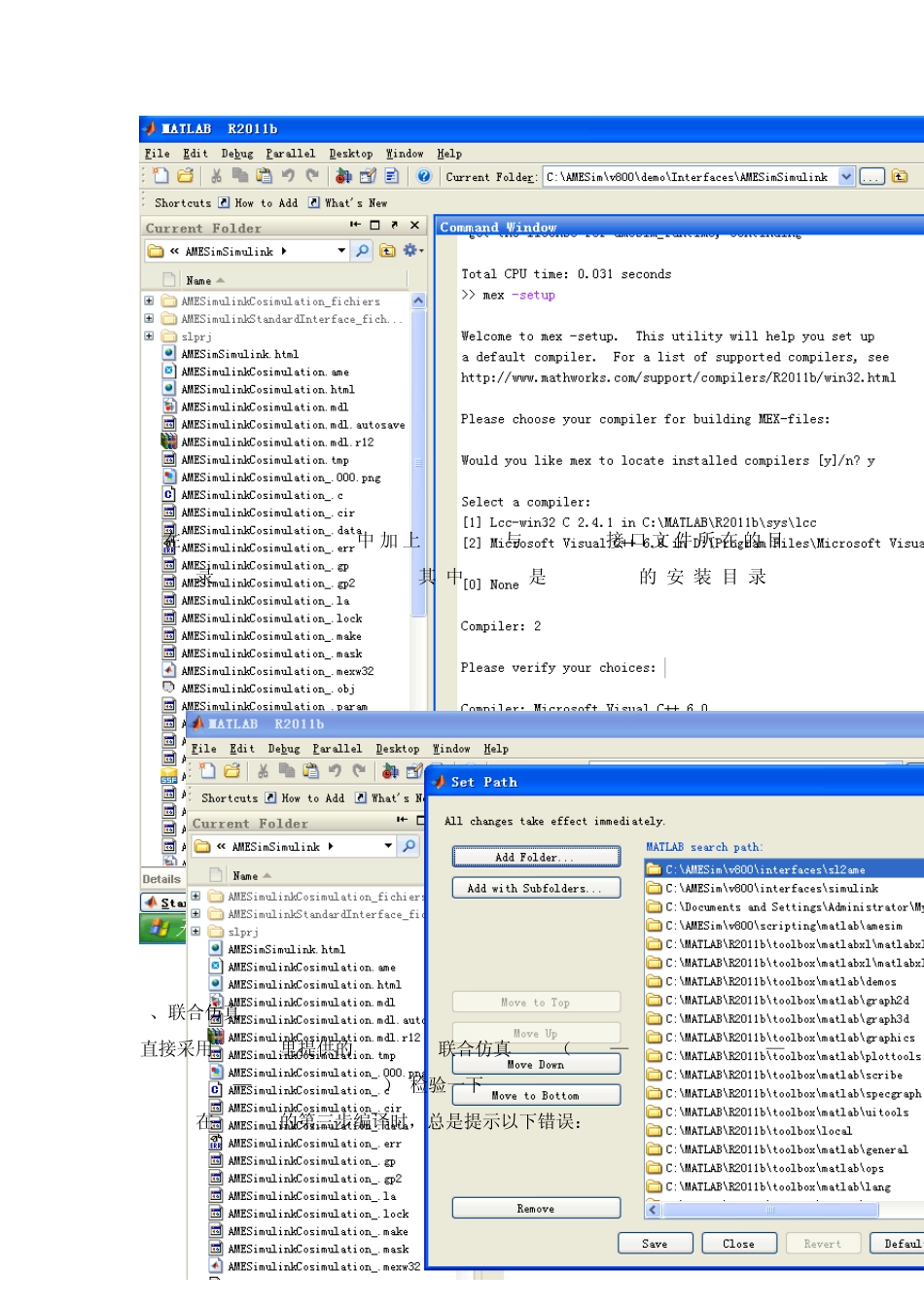Image resolution: width=924 pixels, height=1307 pixels.
Task: Click search magnifier in top Current Folder panel
Action: coord(362,251)
